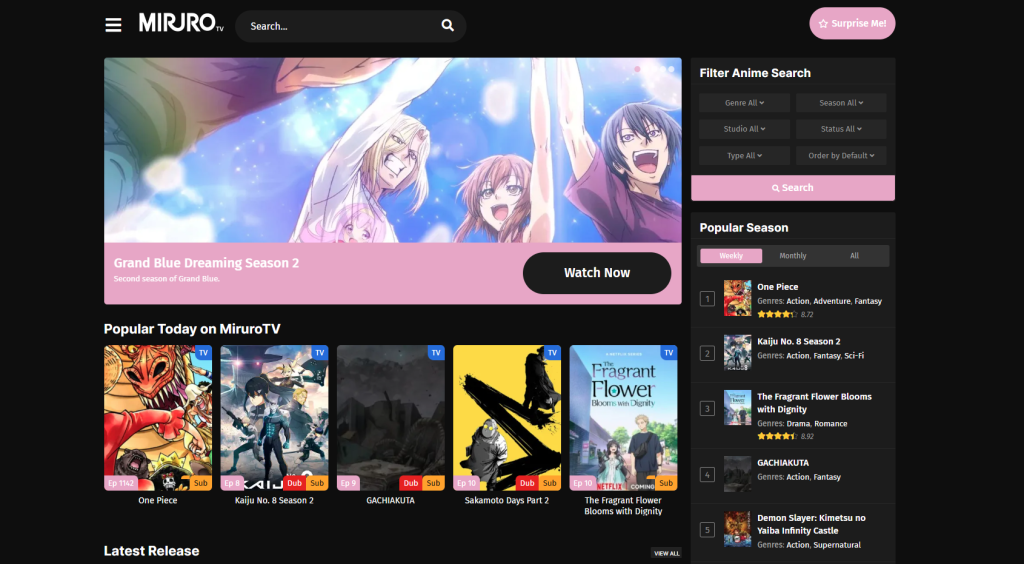Screen dimensions: 1024x564
Task: Open Kaiju No. 8 Season 2 in sidebar list
Action: tap(798, 341)
